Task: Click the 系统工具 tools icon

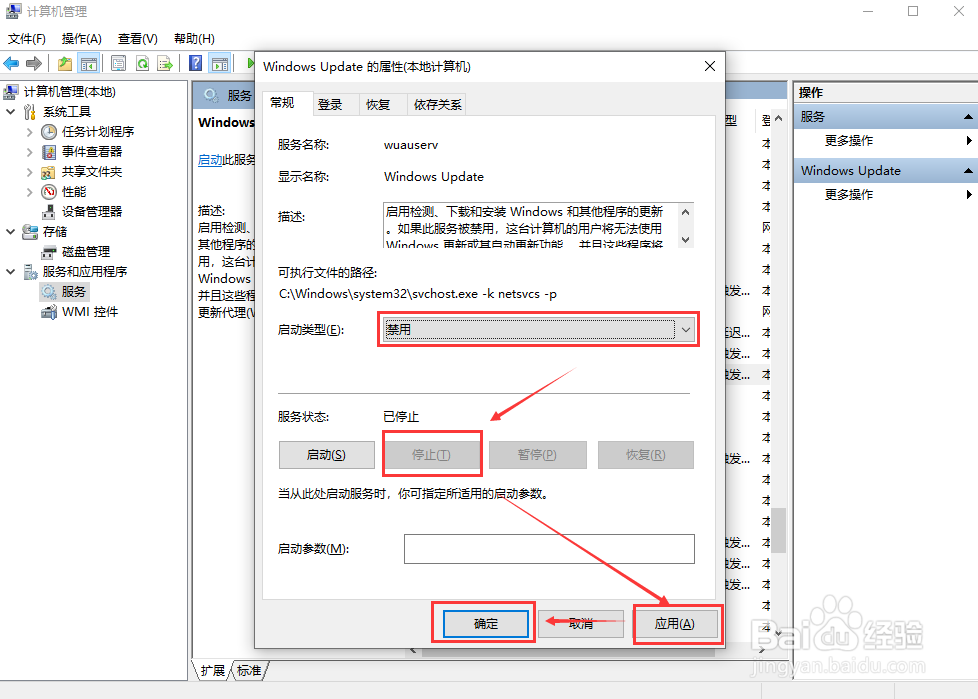Action: [30, 112]
